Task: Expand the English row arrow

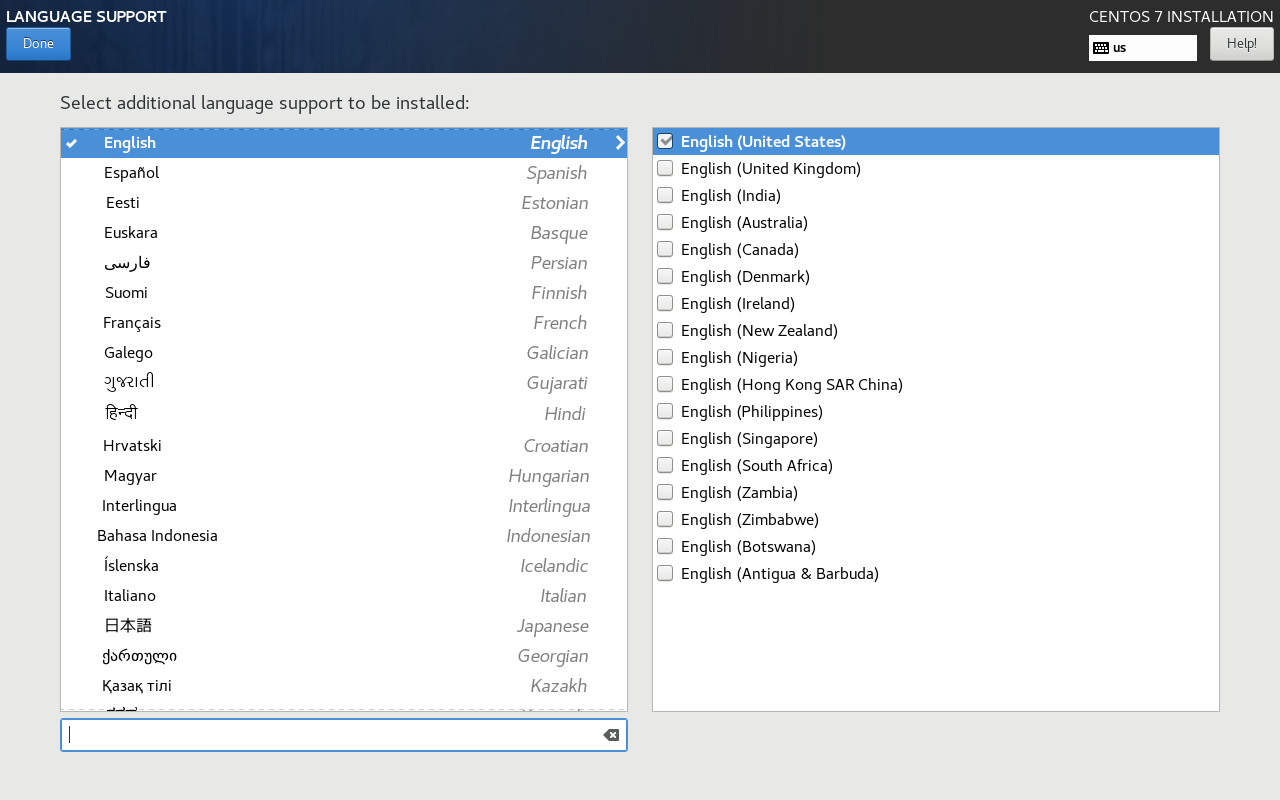Action: pos(620,143)
